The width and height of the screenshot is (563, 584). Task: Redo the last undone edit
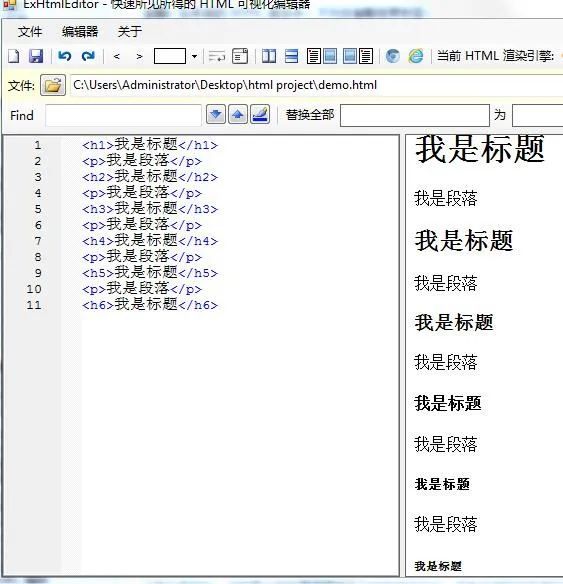click(x=88, y=56)
